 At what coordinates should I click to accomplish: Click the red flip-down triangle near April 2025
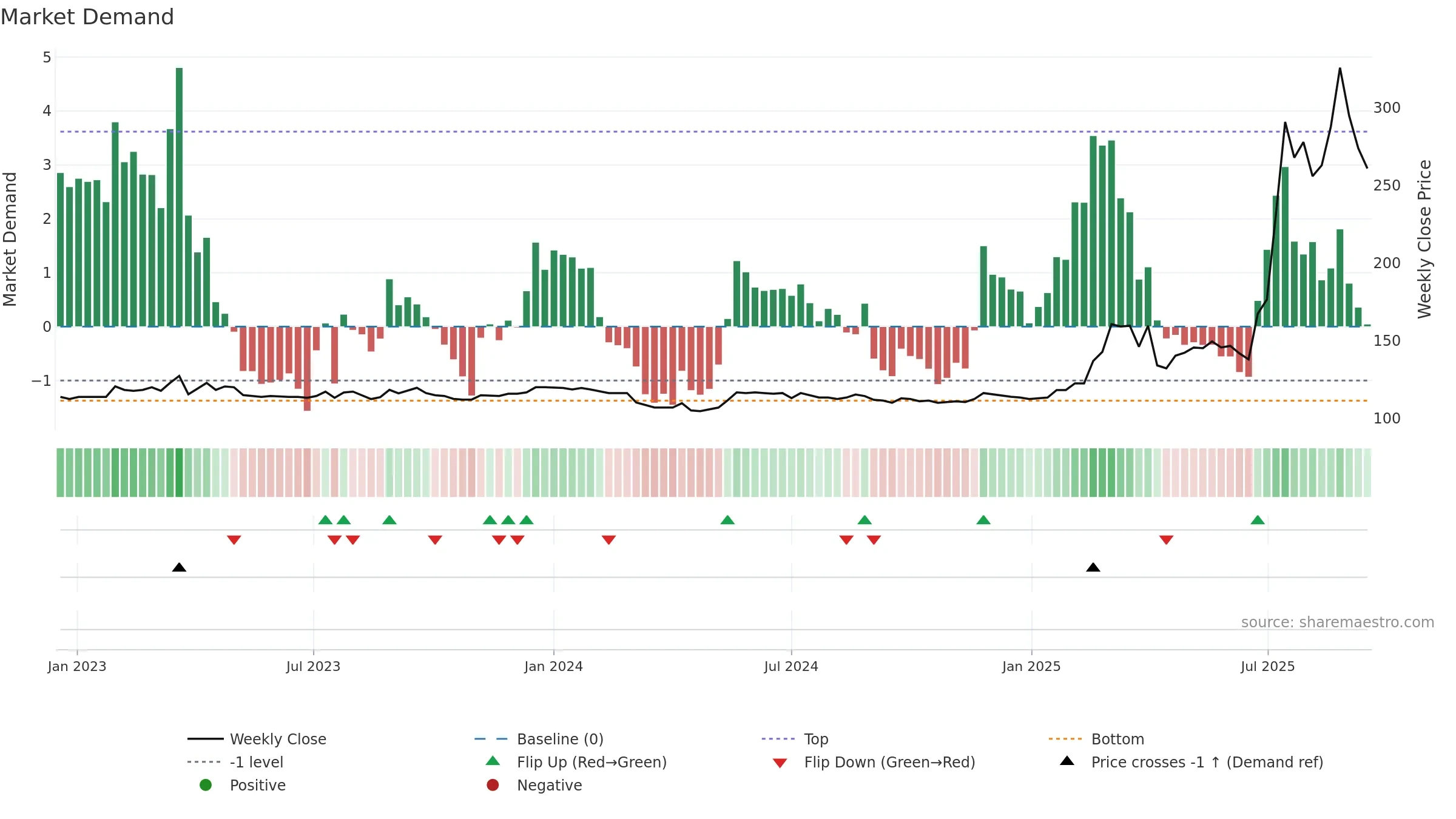(1166, 540)
